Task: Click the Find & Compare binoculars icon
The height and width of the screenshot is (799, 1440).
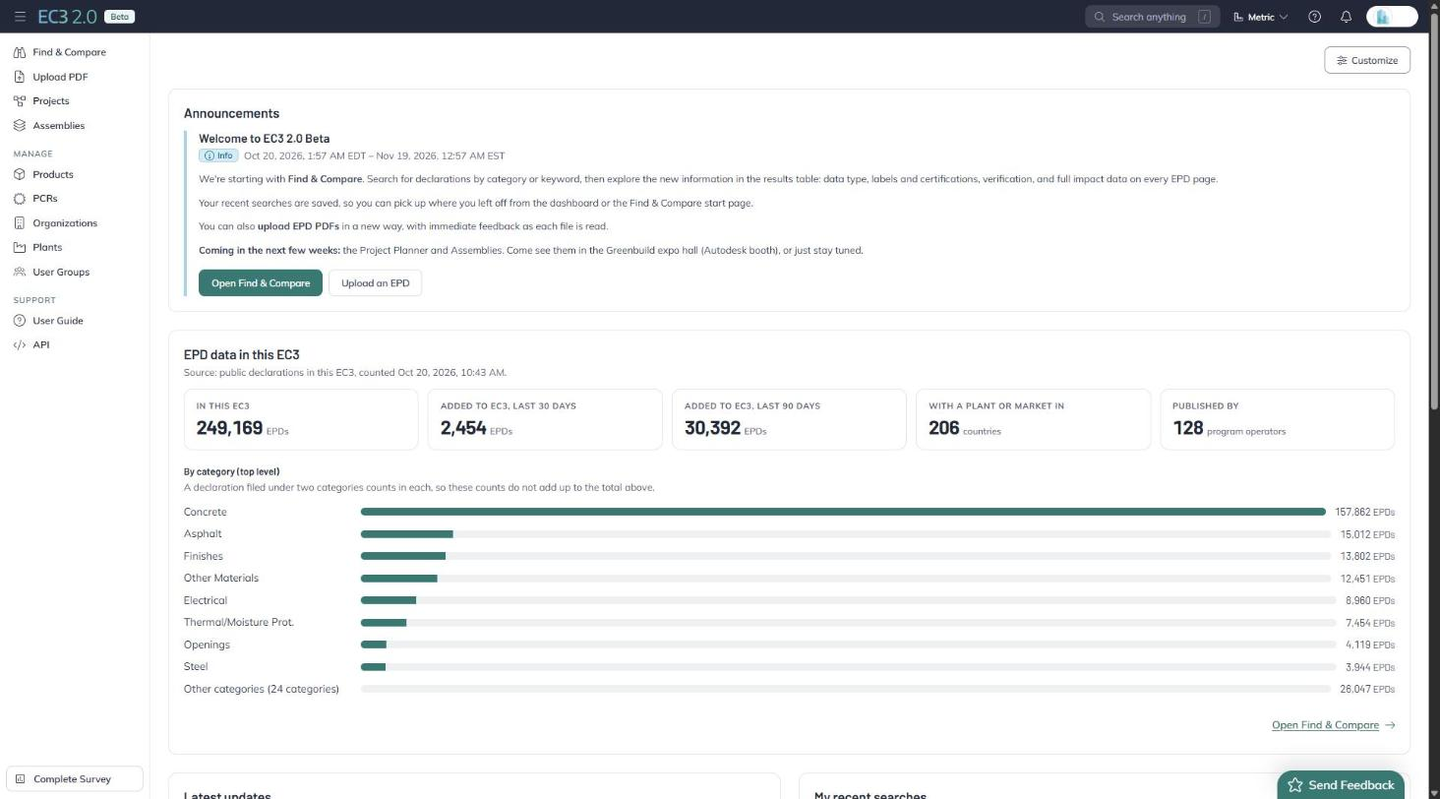Action: point(19,52)
